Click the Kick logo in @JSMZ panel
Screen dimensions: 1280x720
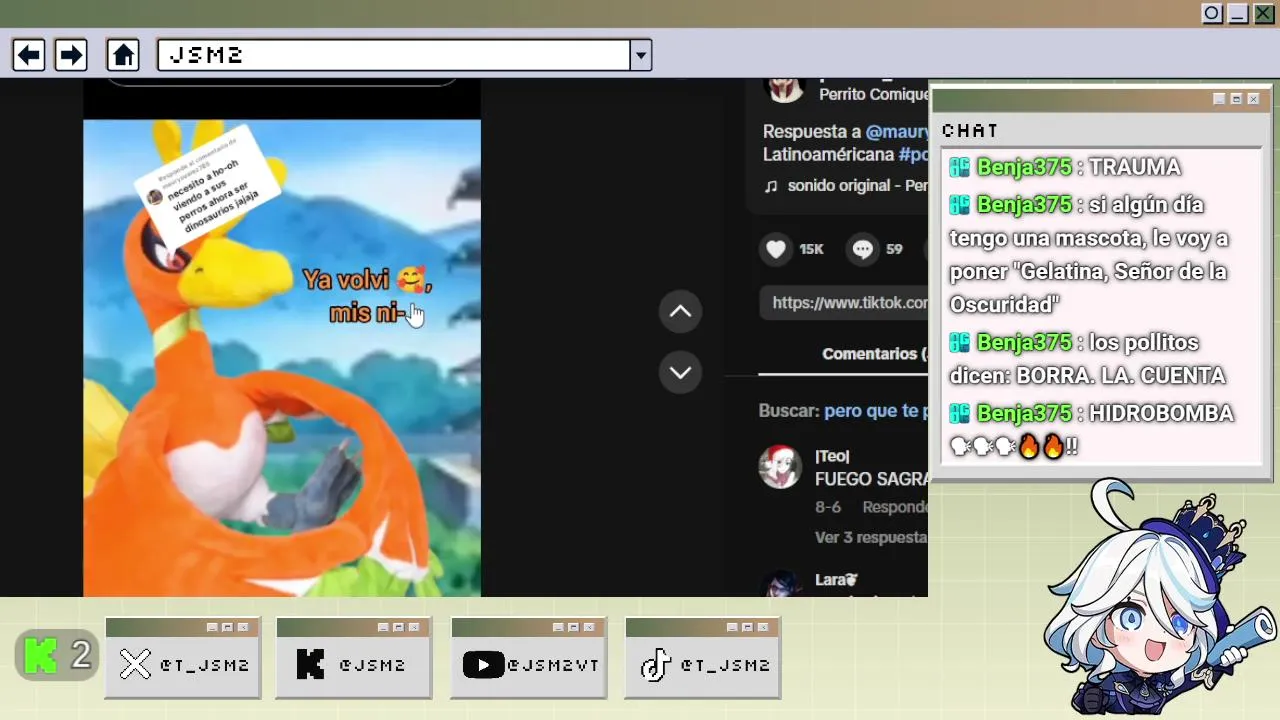click(310, 665)
